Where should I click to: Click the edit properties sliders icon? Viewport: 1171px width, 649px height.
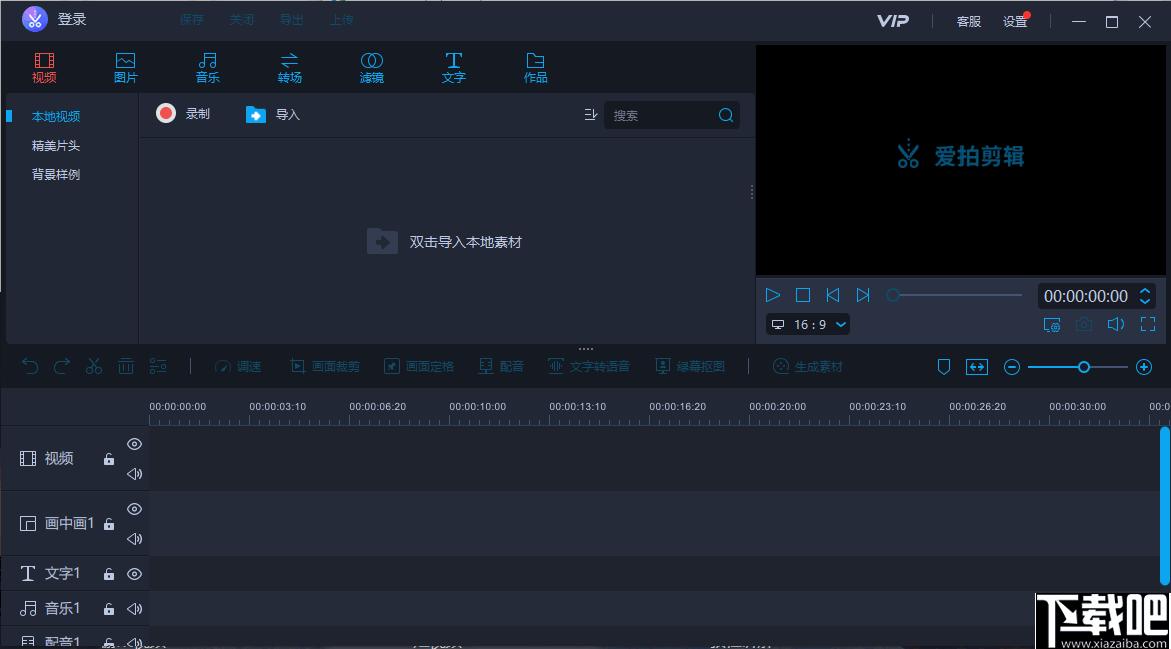point(158,366)
